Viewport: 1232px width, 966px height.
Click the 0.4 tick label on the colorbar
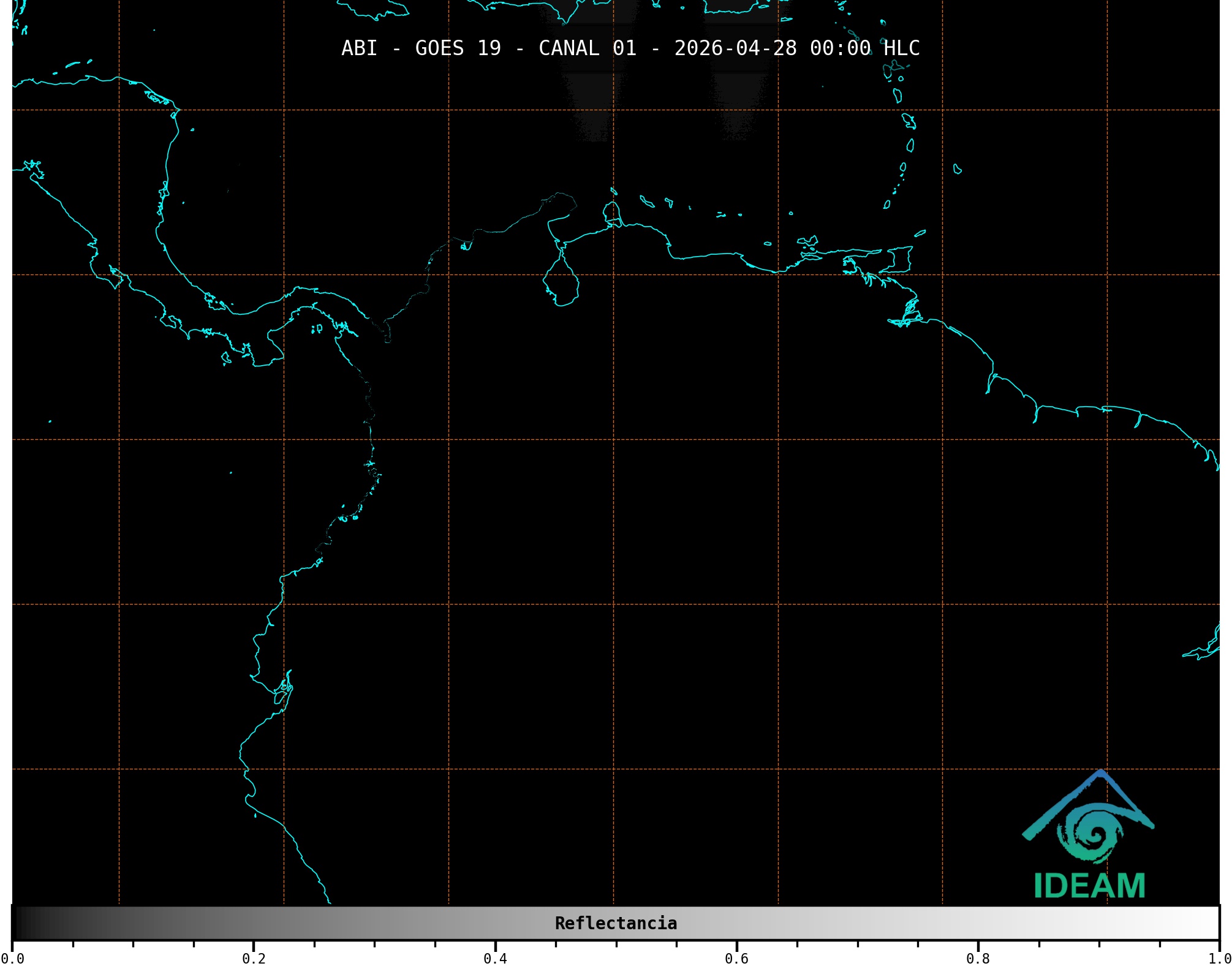point(495,959)
